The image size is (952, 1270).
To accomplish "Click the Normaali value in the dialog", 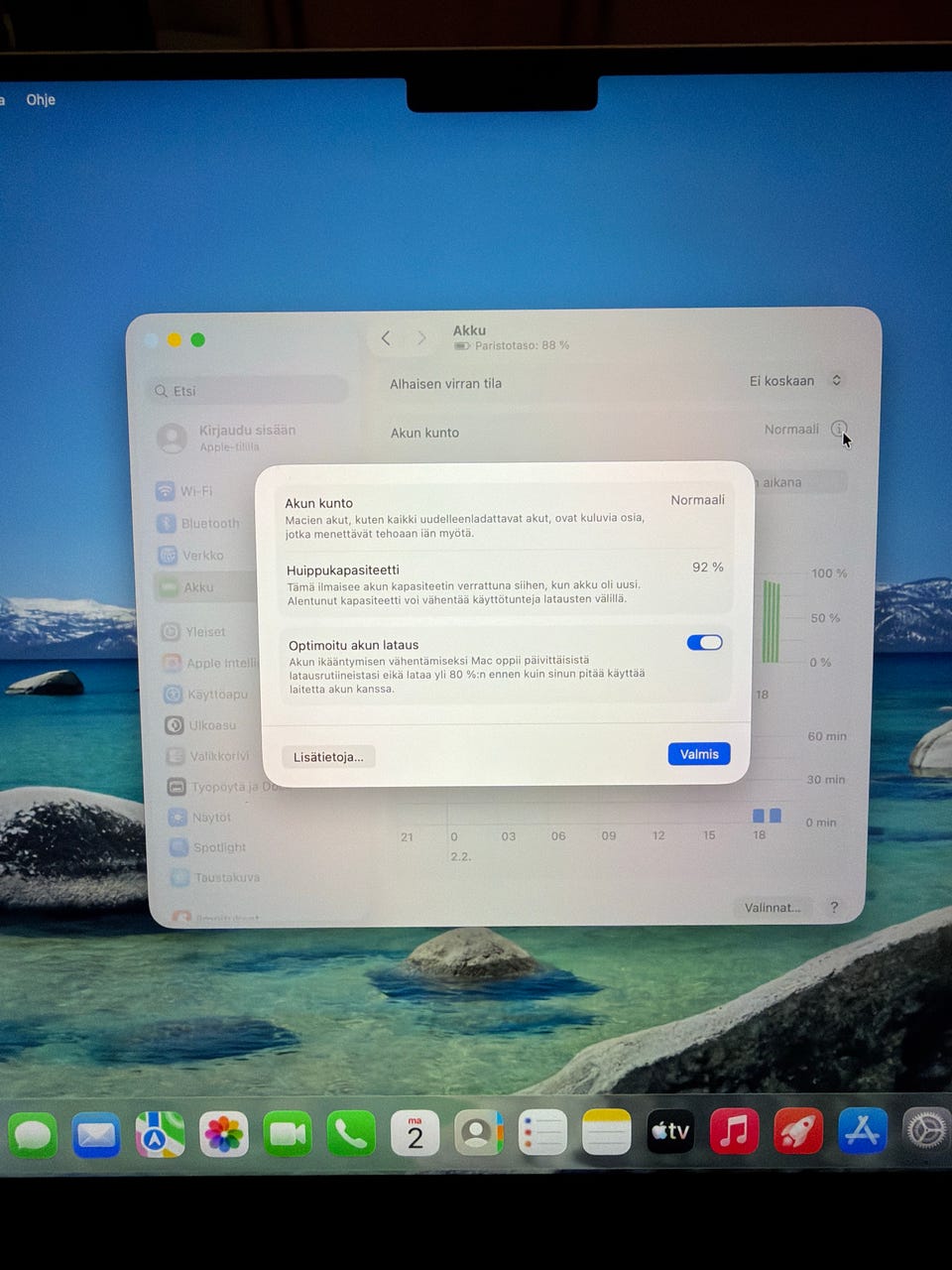I will pos(697,500).
